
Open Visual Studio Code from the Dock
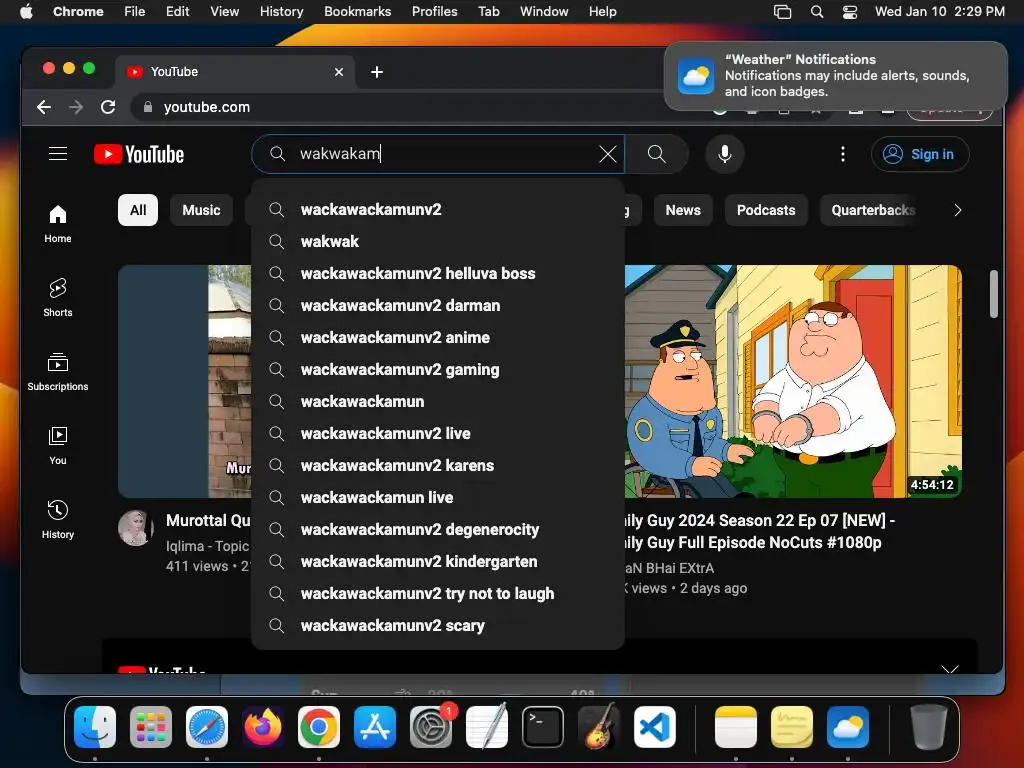(x=654, y=727)
